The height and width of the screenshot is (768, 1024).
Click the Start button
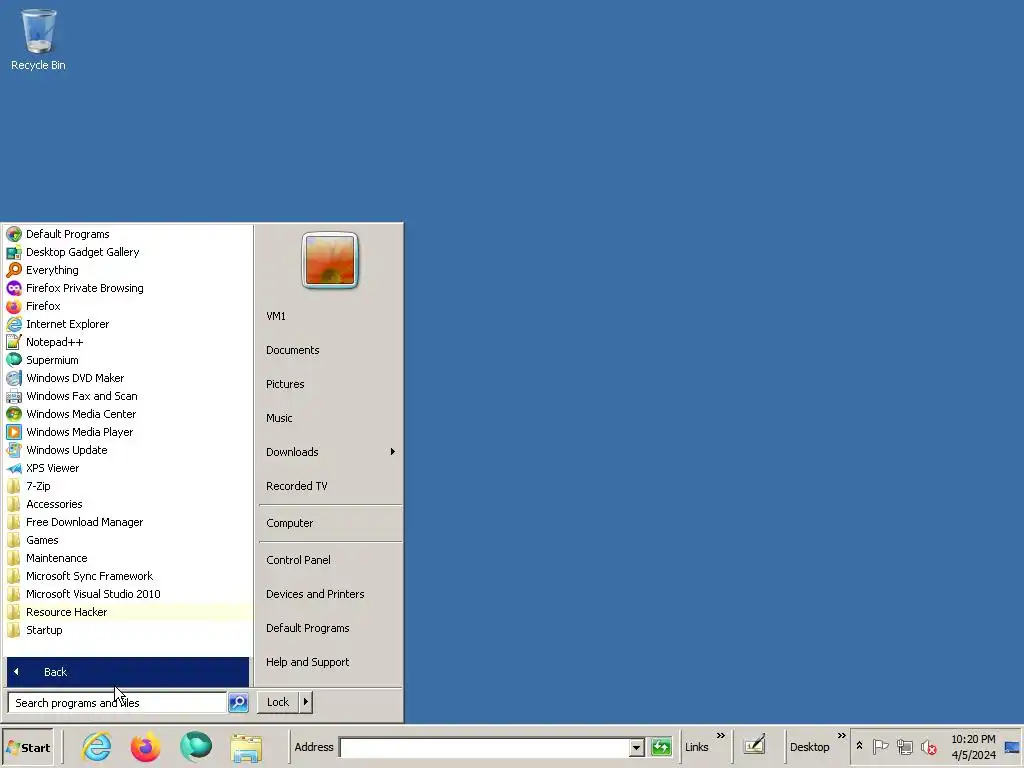(x=28, y=748)
